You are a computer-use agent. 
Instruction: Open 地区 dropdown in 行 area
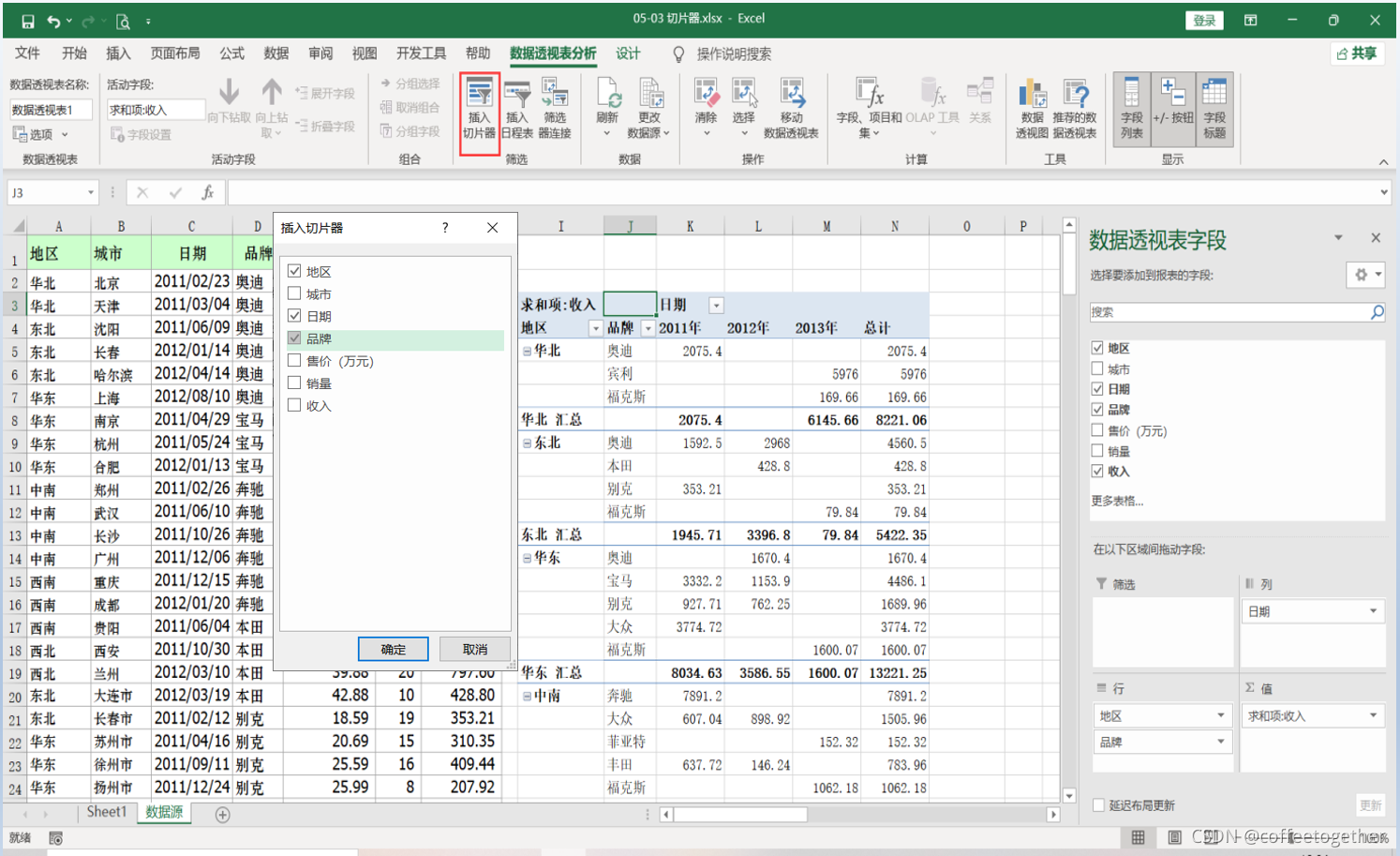pos(1220,715)
